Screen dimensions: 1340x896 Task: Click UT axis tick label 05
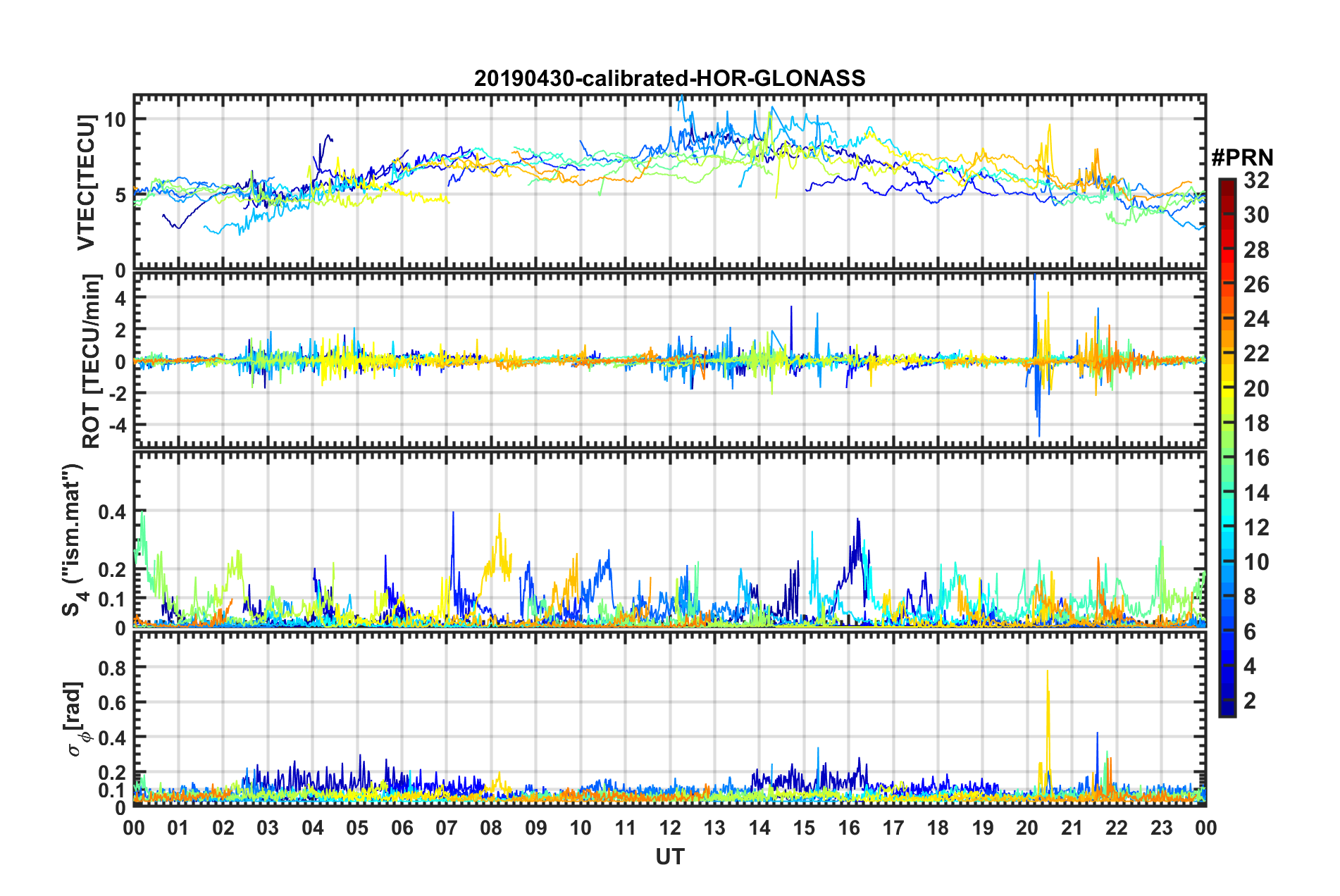tap(357, 828)
